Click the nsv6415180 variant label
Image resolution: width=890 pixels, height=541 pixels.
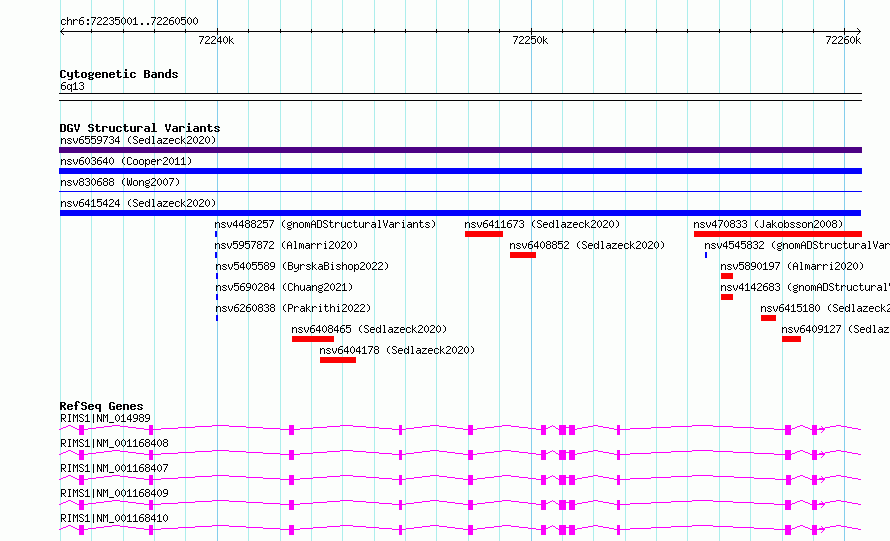[x=825, y=308]
